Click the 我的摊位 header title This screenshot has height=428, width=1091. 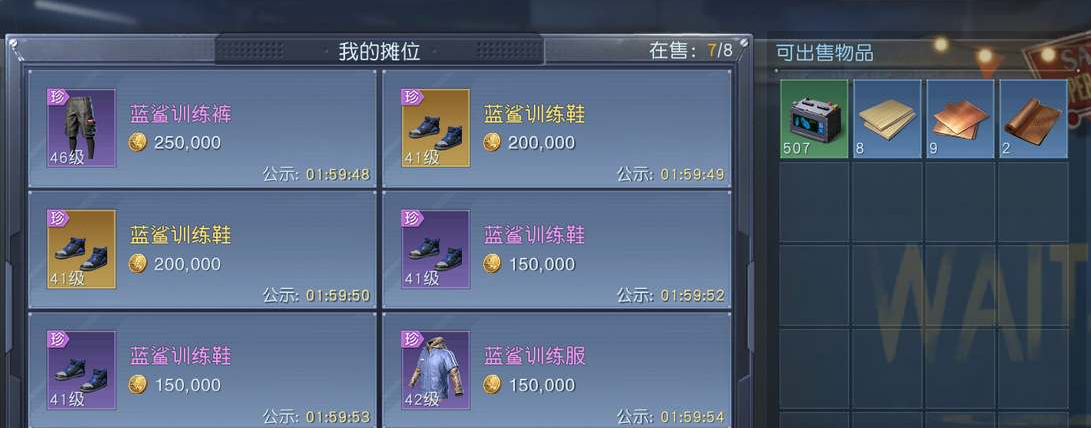click(x=379, y=51)
